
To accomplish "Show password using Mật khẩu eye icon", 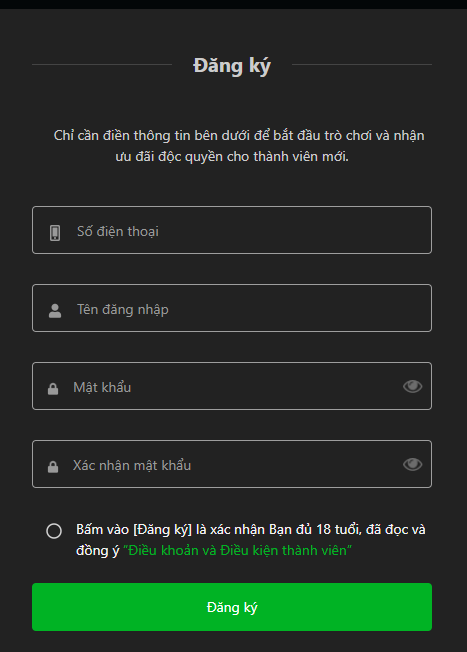I will tap(413, 386).
